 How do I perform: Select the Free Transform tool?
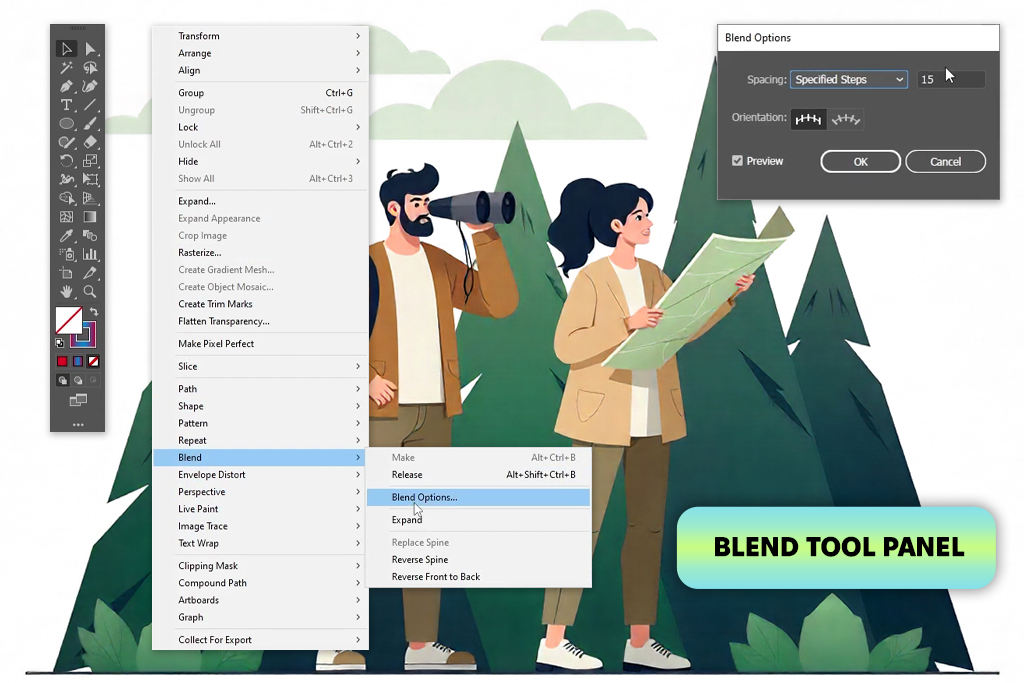(x=90, y=179)
